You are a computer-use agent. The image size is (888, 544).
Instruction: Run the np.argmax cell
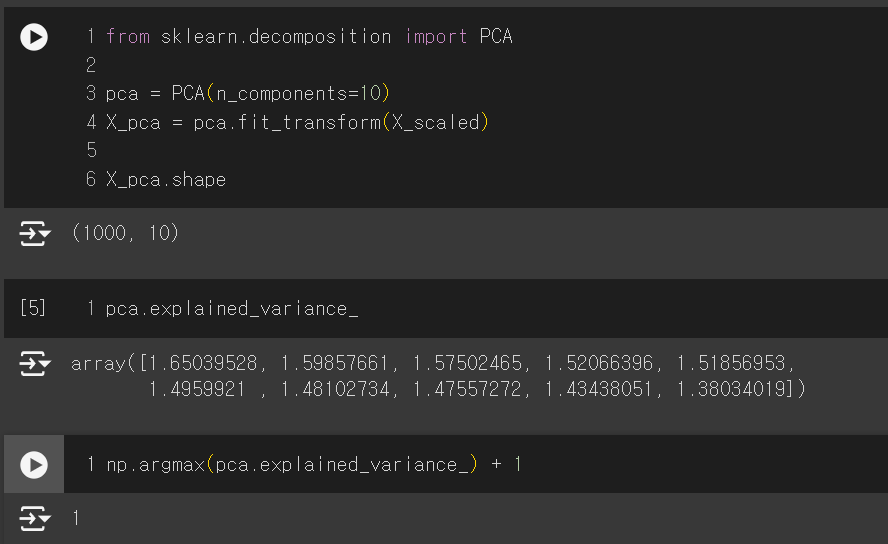(34, 465)
